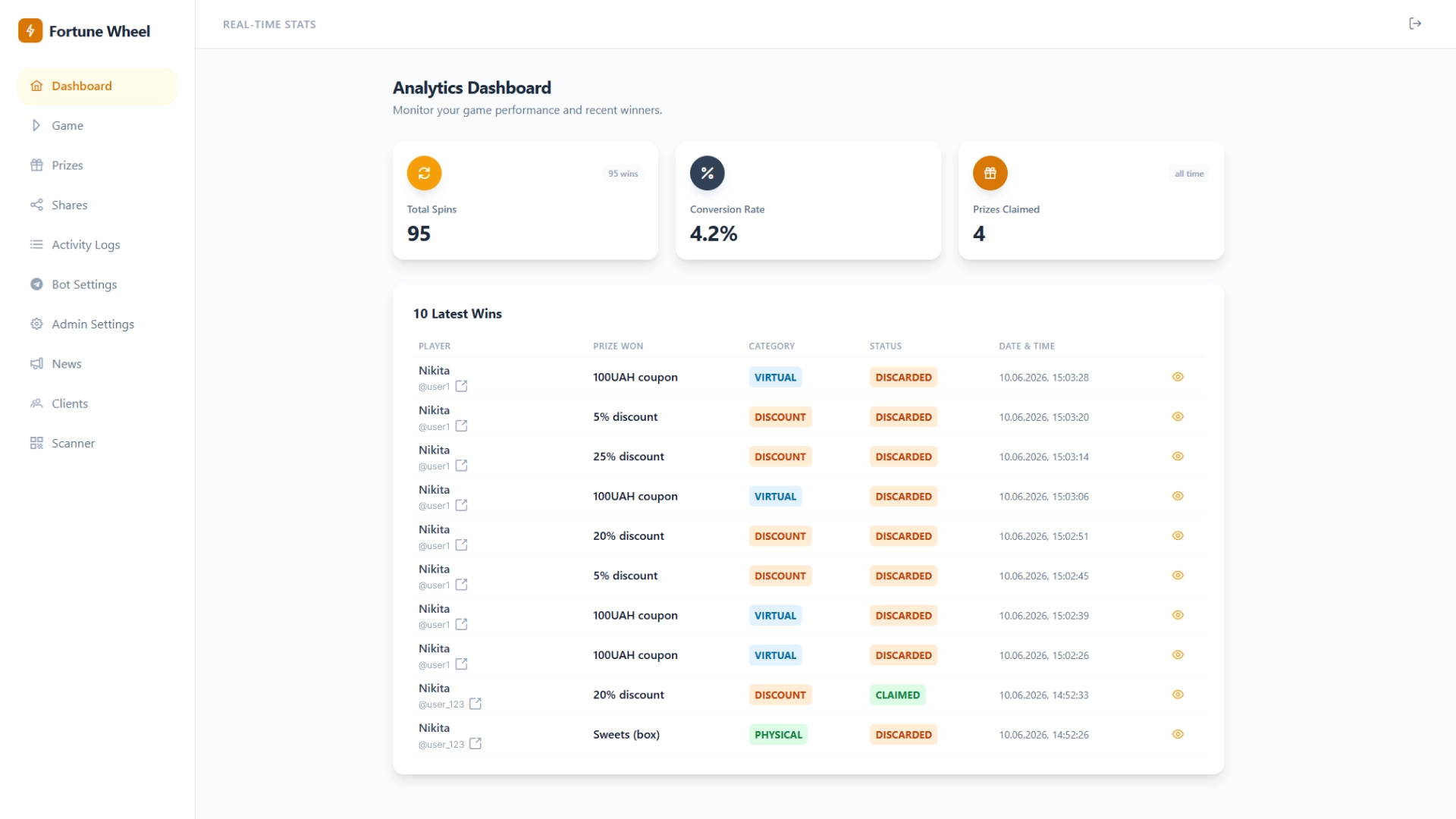Open Admin Settings in sidebar
1456x819 pixels.
[97, 324]
